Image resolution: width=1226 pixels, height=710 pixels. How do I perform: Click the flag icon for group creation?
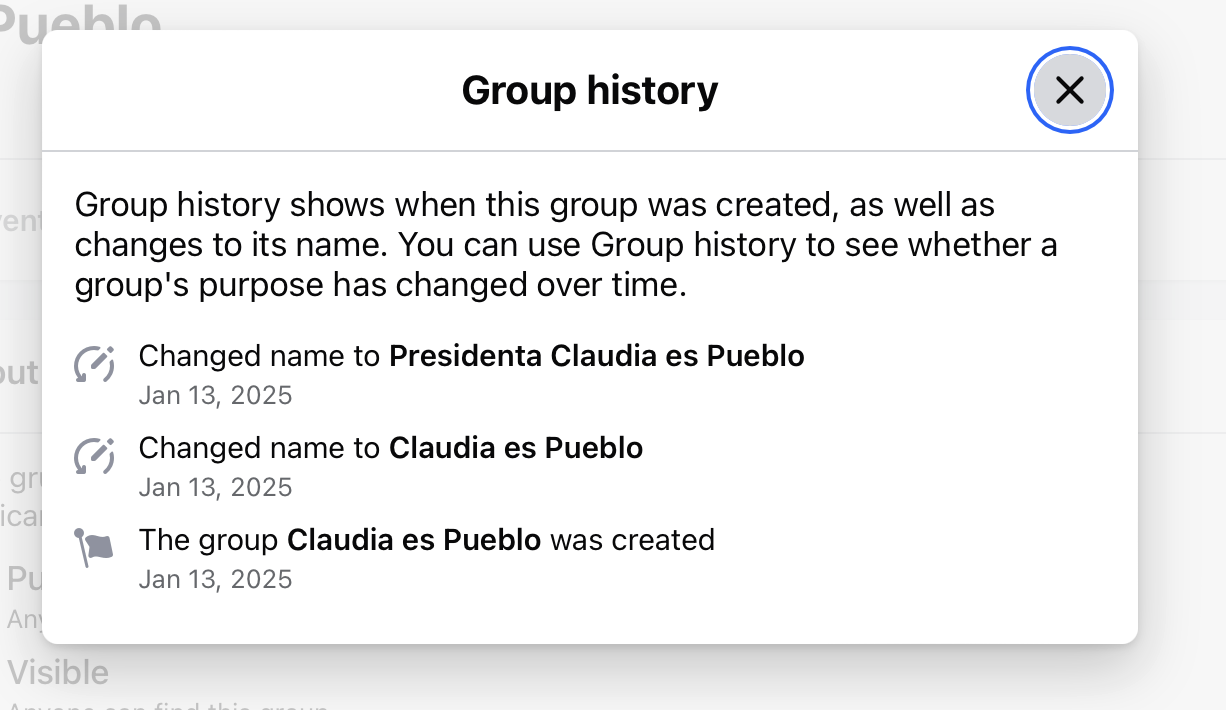[95, 548]
